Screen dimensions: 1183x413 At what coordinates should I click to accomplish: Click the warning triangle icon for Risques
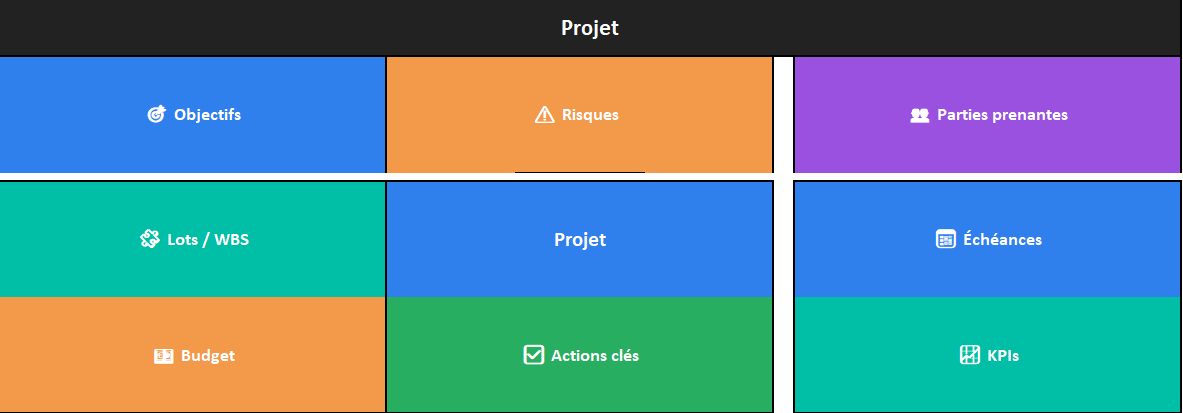click(x=544, y=115)
